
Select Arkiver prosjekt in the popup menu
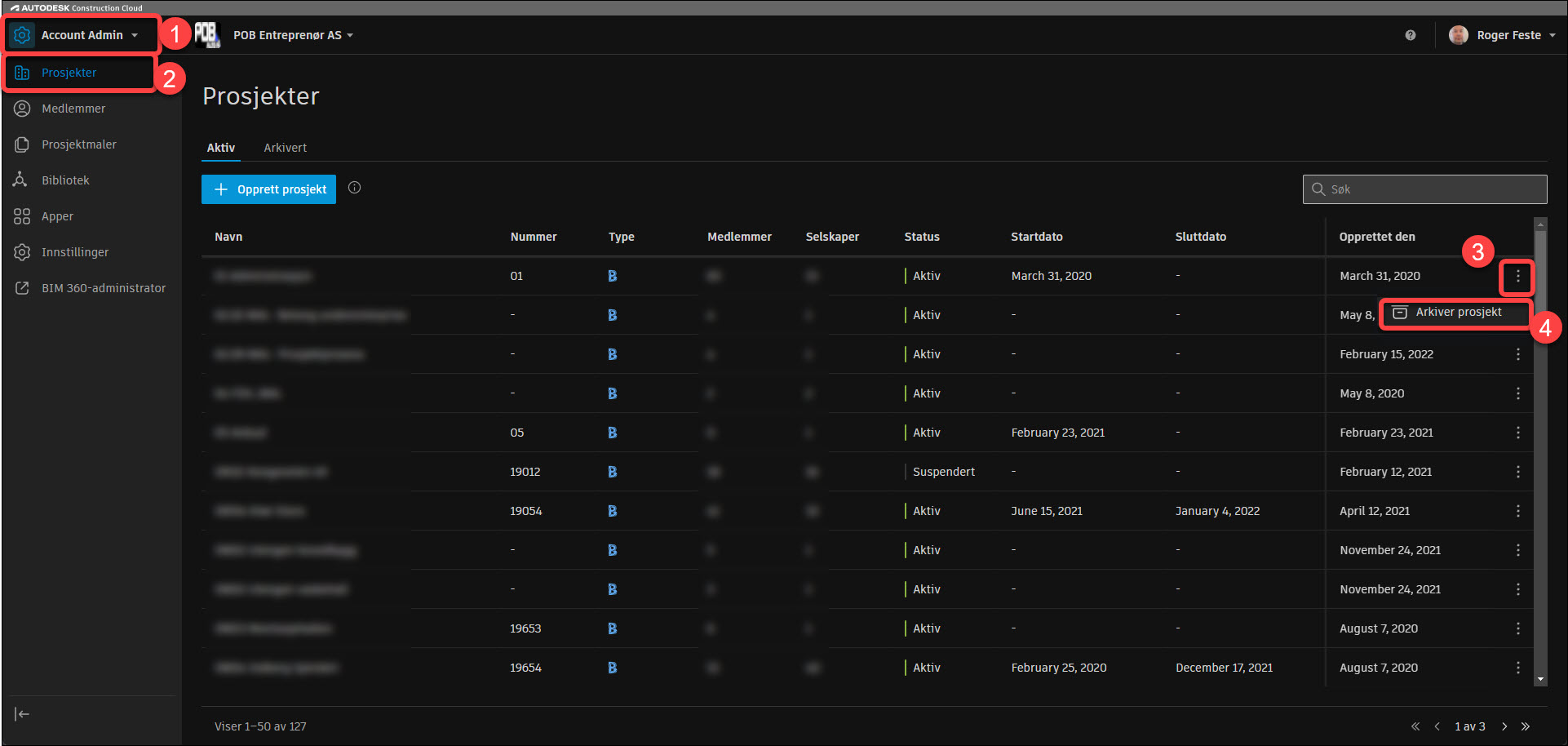point(1455,313)
